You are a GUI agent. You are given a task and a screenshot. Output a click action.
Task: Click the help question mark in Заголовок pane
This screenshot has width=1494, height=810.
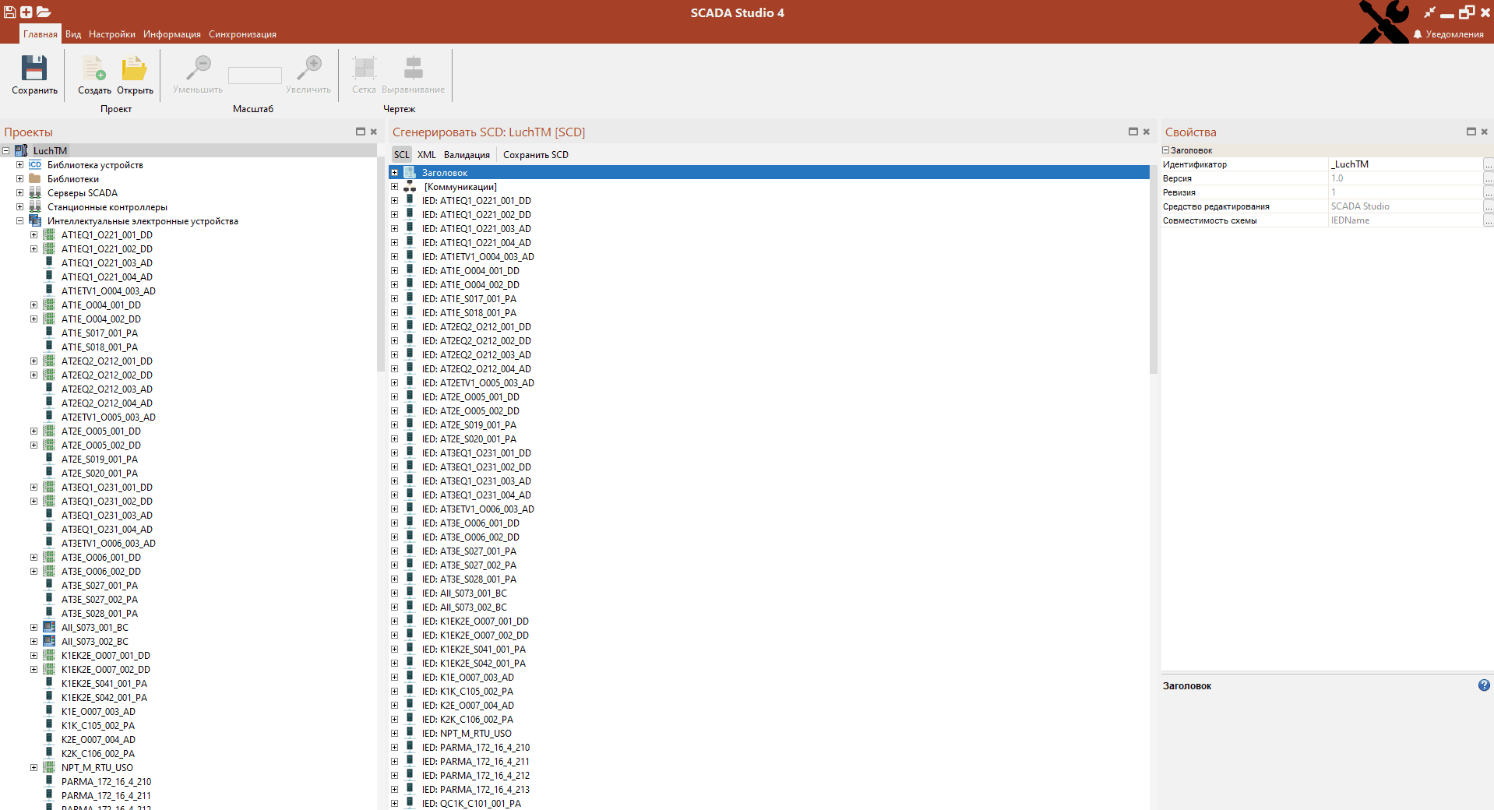[x=1484, y=685]
